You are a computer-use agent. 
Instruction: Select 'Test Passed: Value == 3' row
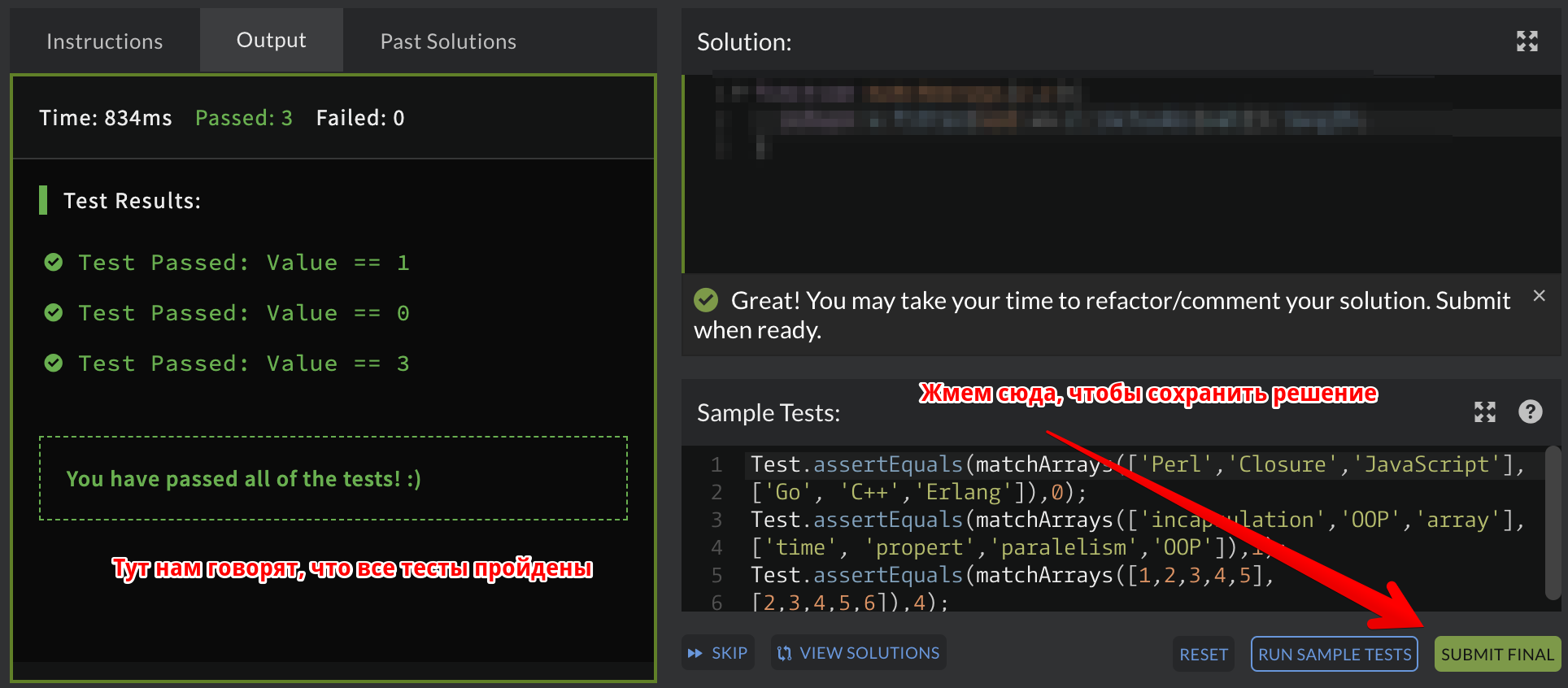pos(227,364)
